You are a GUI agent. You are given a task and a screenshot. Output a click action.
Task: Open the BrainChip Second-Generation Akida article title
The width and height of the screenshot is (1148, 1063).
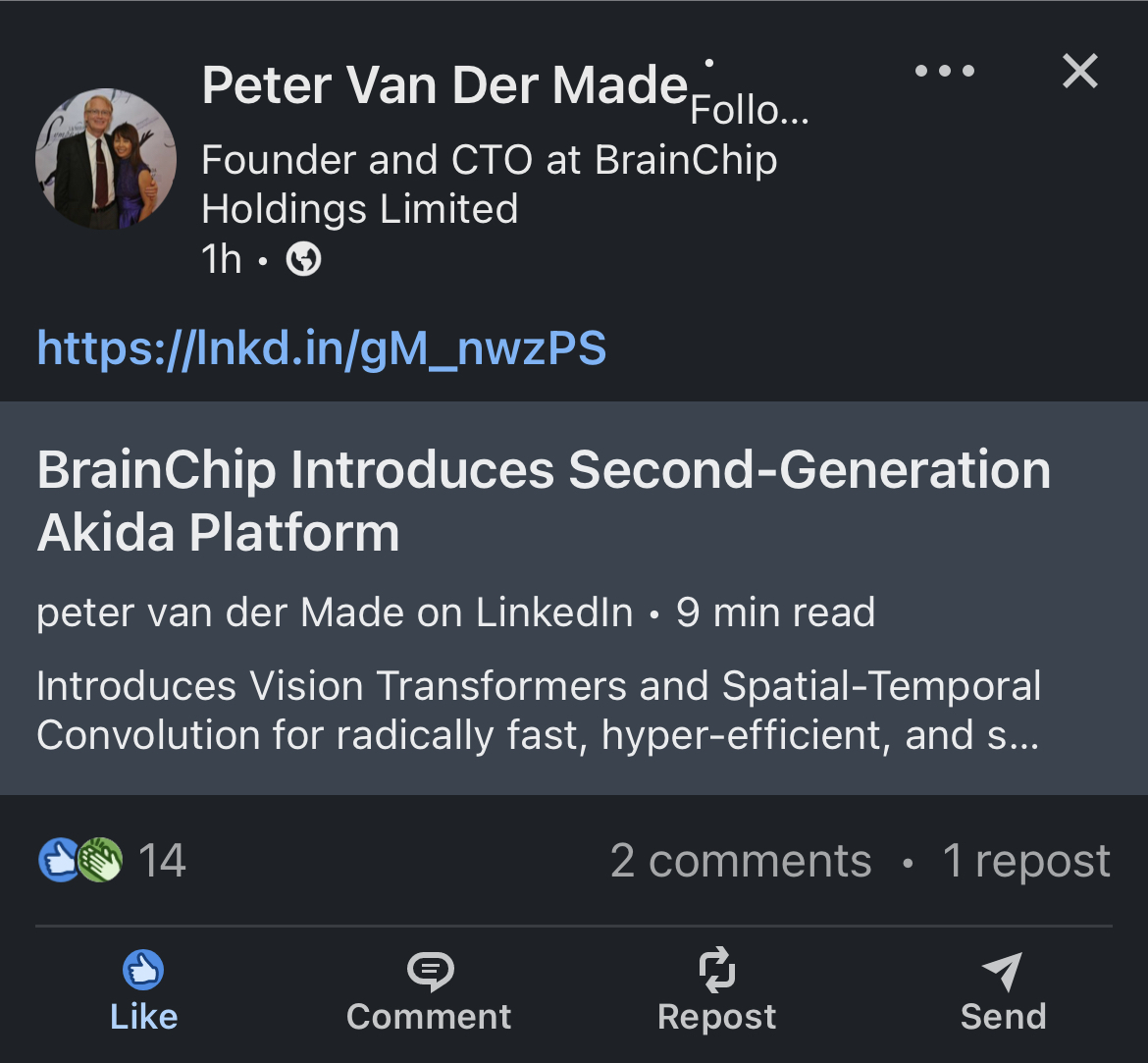544,501
